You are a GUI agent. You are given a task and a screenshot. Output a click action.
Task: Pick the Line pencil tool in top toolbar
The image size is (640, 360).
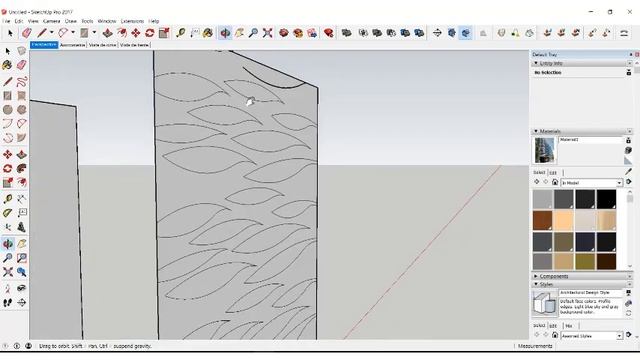pyautogui.click(x=42, y=33)
